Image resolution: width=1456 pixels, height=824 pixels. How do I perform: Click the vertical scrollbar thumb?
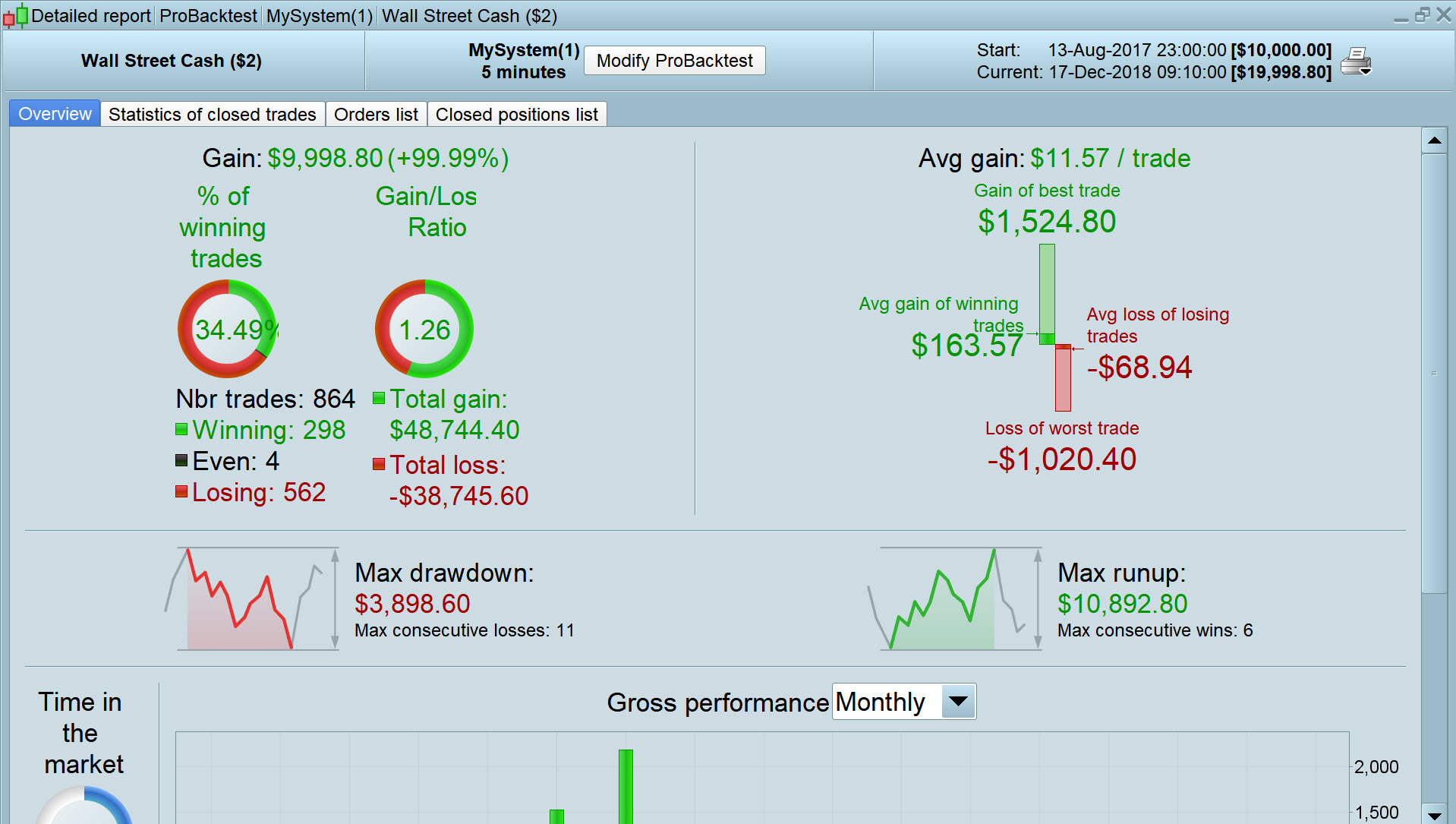click(x=1434, y=374)
